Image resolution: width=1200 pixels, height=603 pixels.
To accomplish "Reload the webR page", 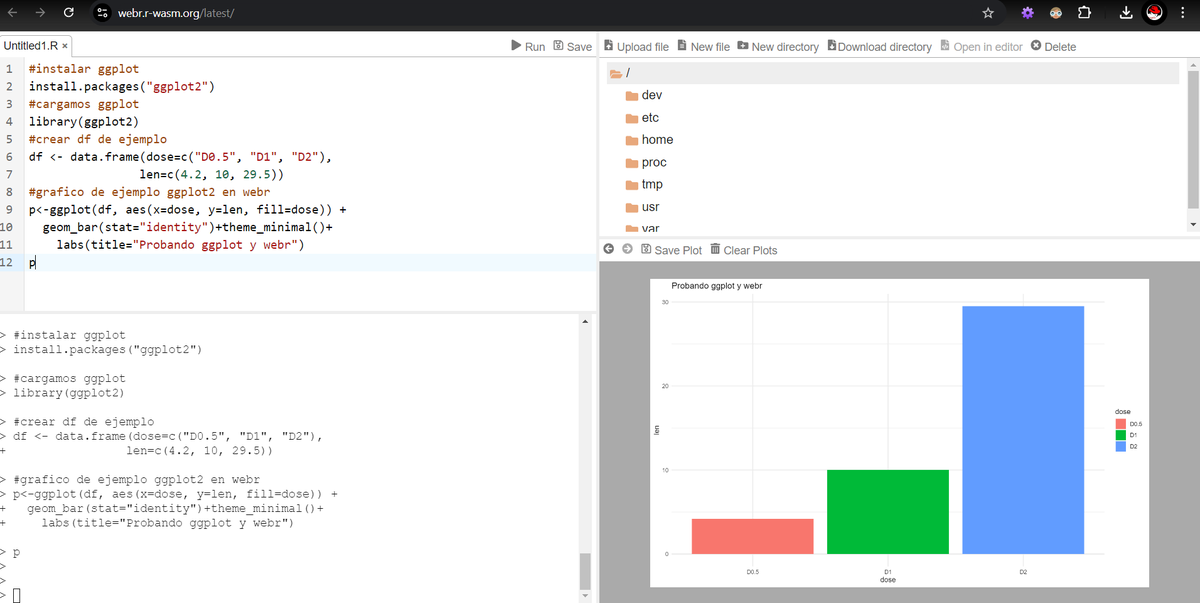I will 69,13.
